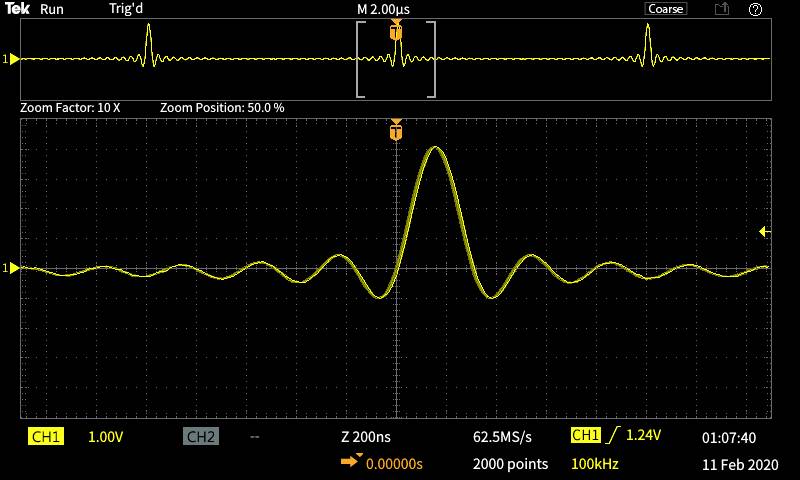Click the left zoom bracket in overview
The image size is (800, 480).
click(361, 60)
